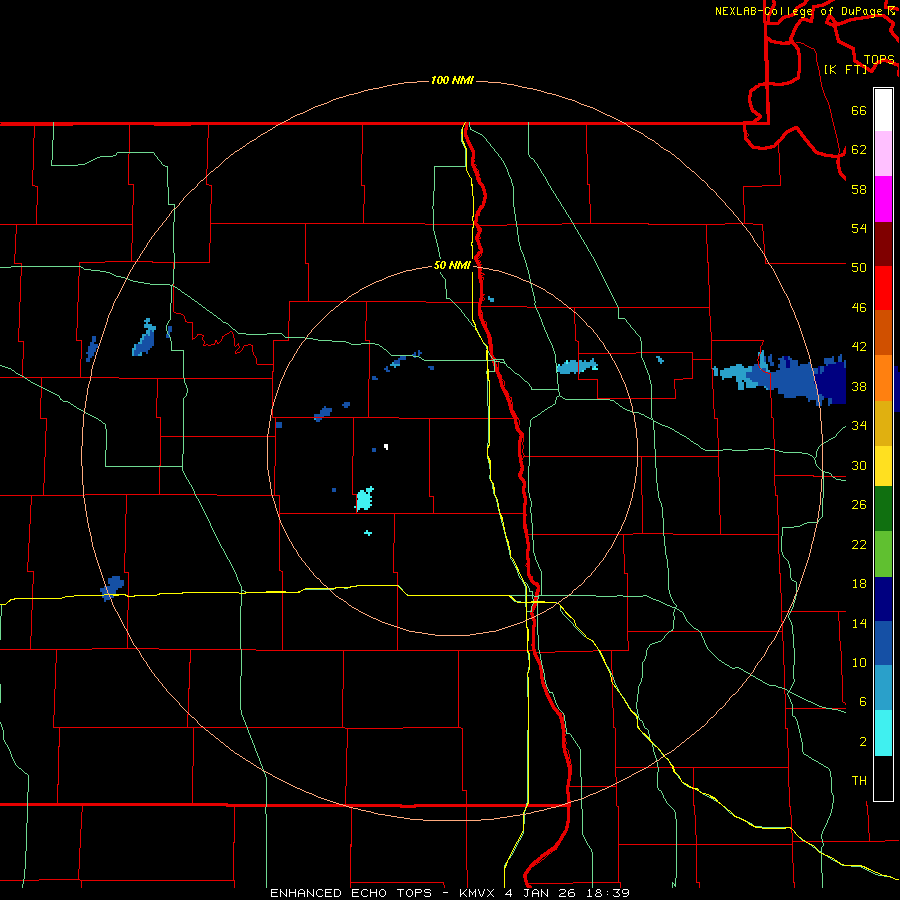Click the bright red legend color band
Viewport: 900px width, 900px height.
(883, 288)
